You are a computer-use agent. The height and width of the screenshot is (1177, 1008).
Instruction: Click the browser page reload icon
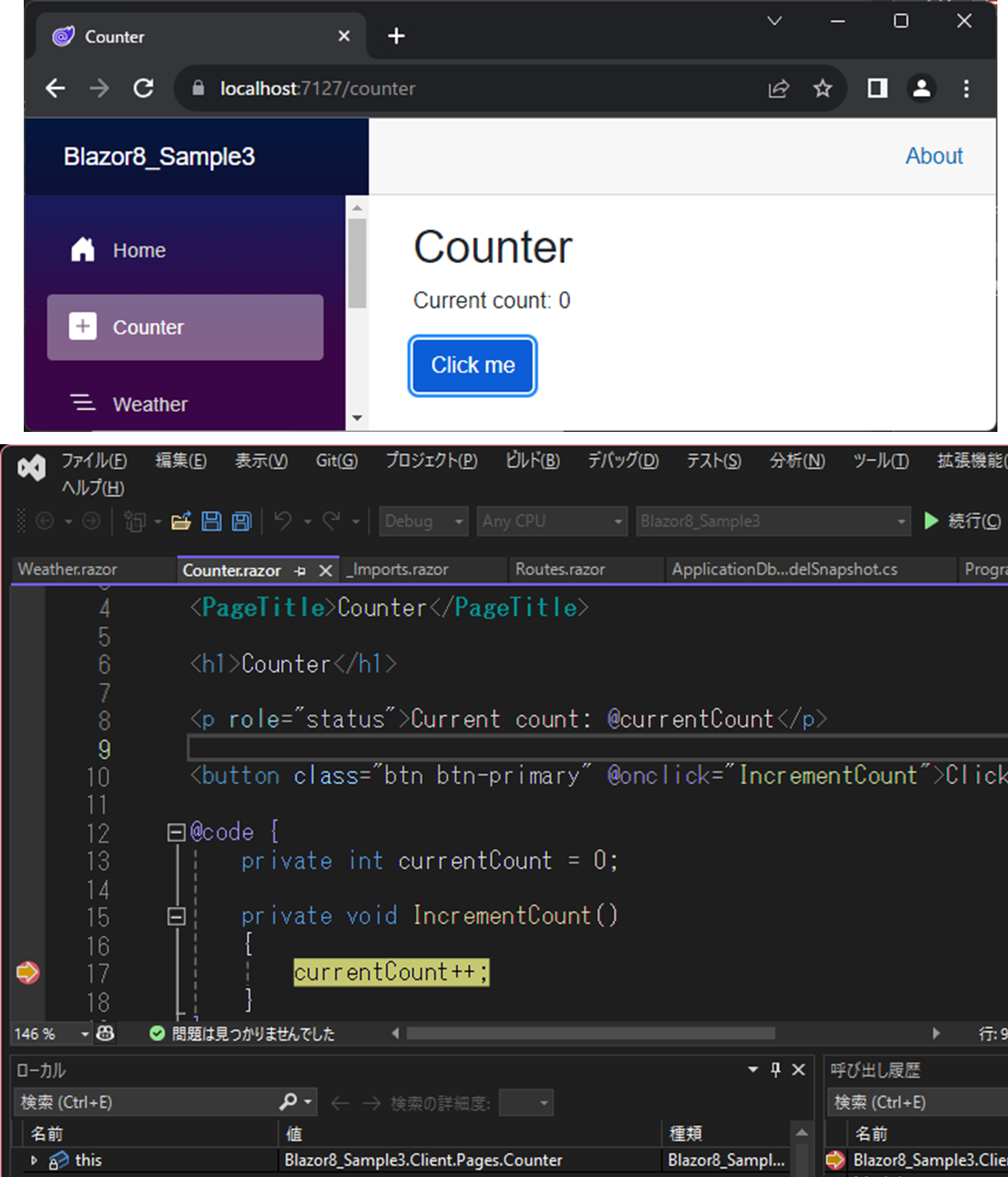143,88
